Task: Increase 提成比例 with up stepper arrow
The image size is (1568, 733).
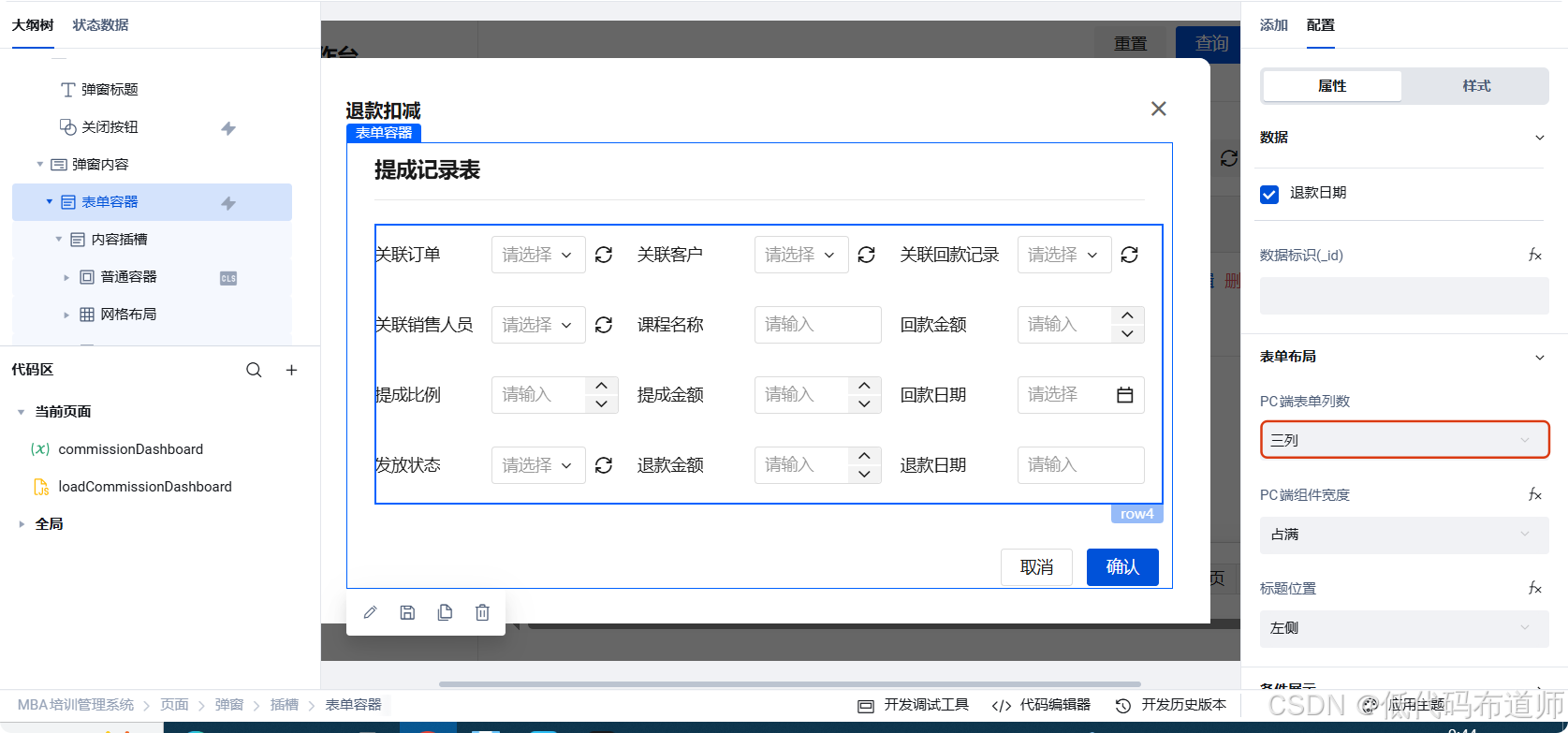Action: [x=602, y=386]
